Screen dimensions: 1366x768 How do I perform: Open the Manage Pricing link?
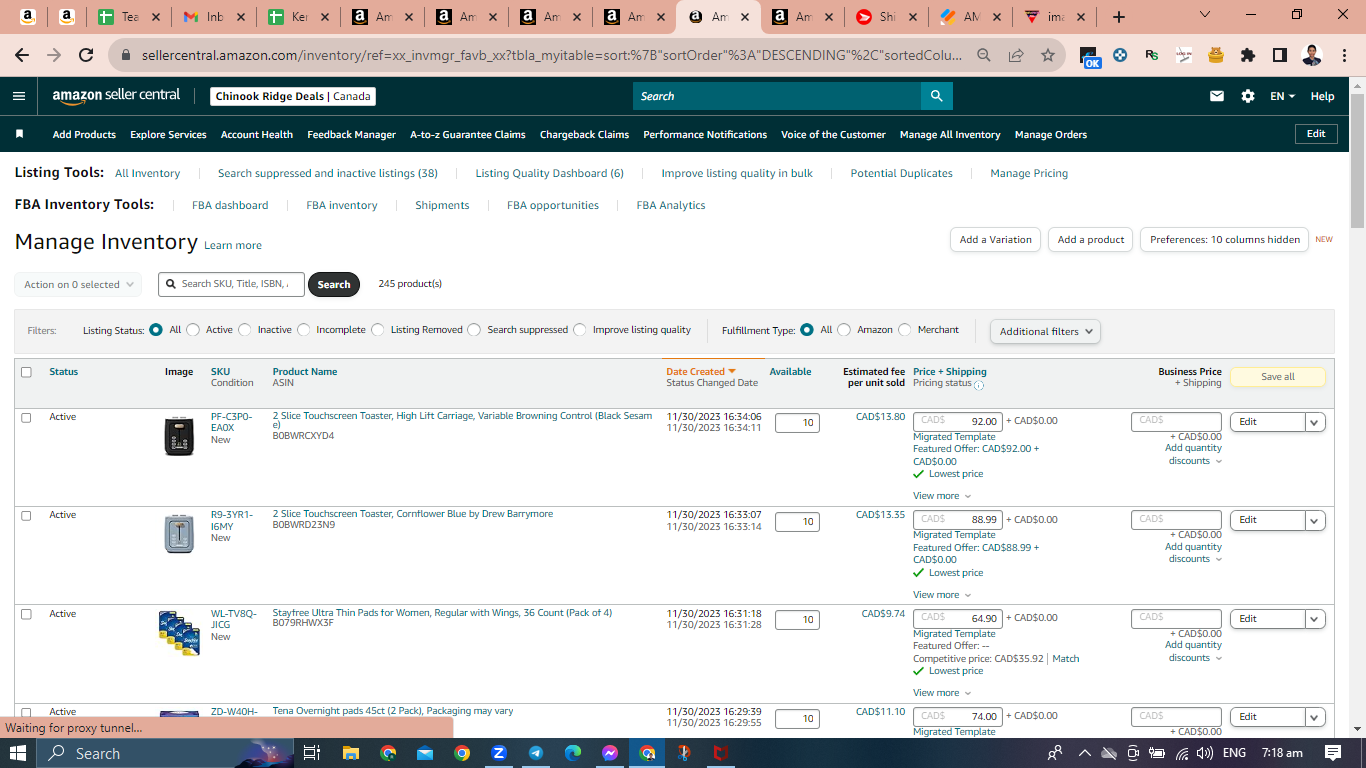point(1029,173)
